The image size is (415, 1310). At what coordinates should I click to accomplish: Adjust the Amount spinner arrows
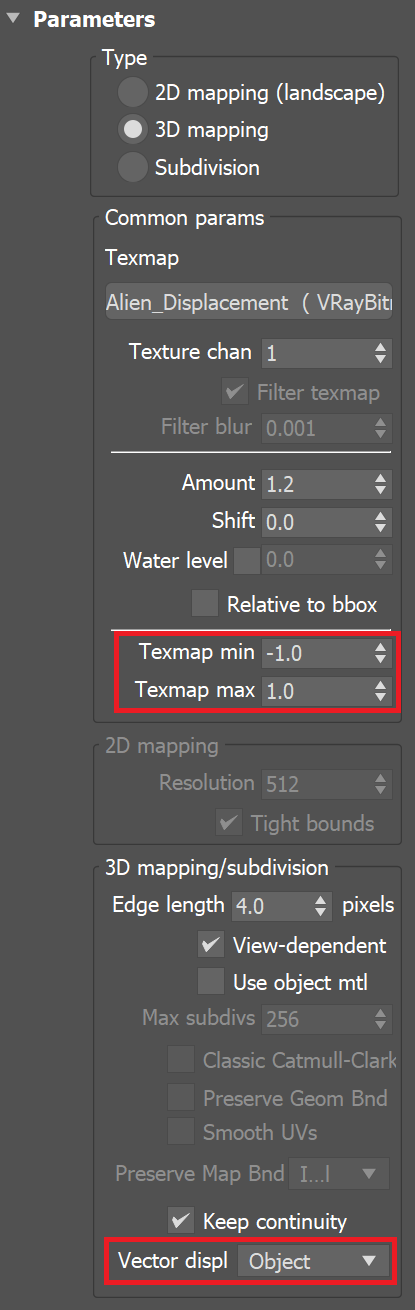click(380, 484)
